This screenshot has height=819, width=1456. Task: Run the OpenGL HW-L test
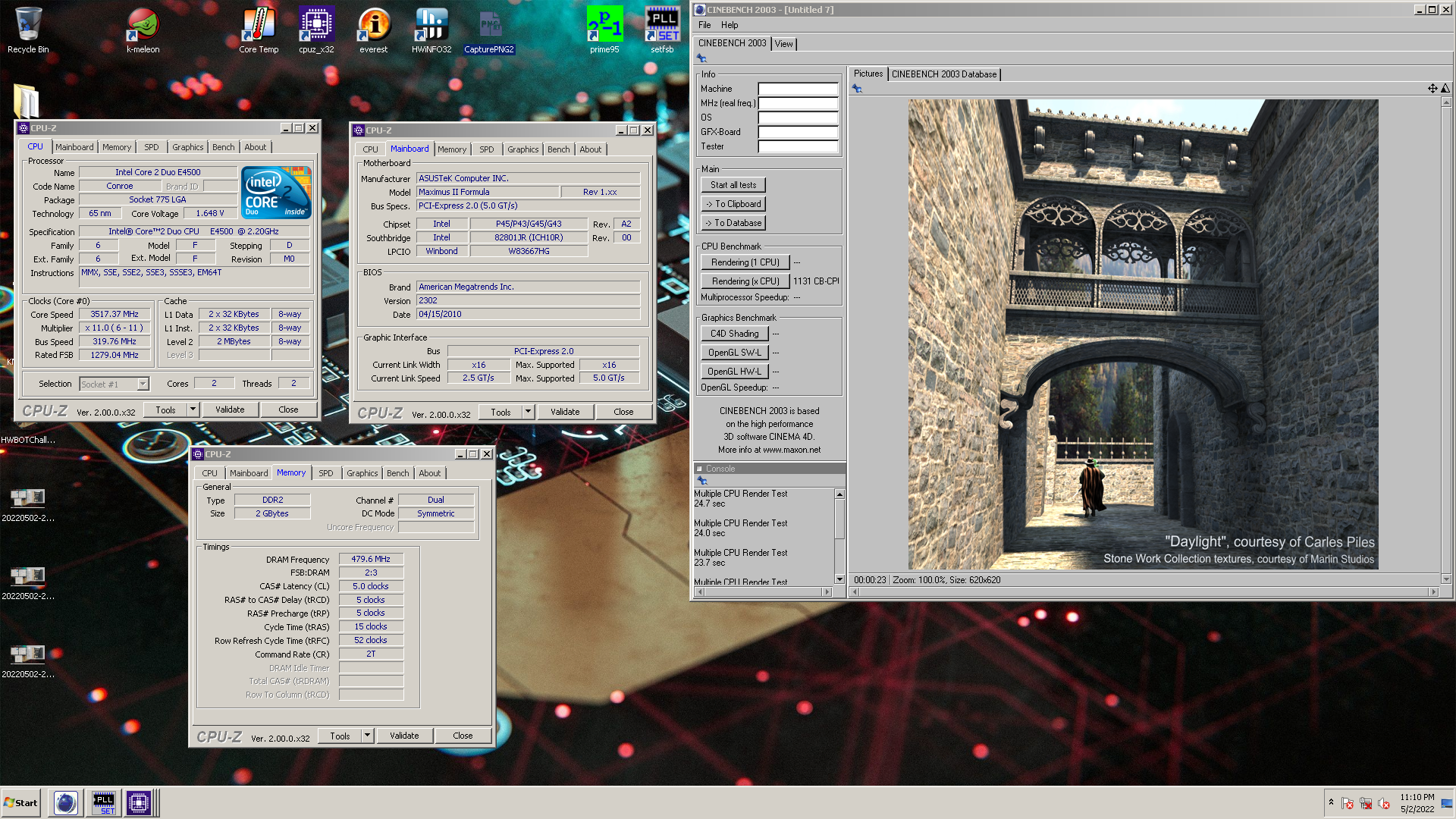(x=735, y=372)
